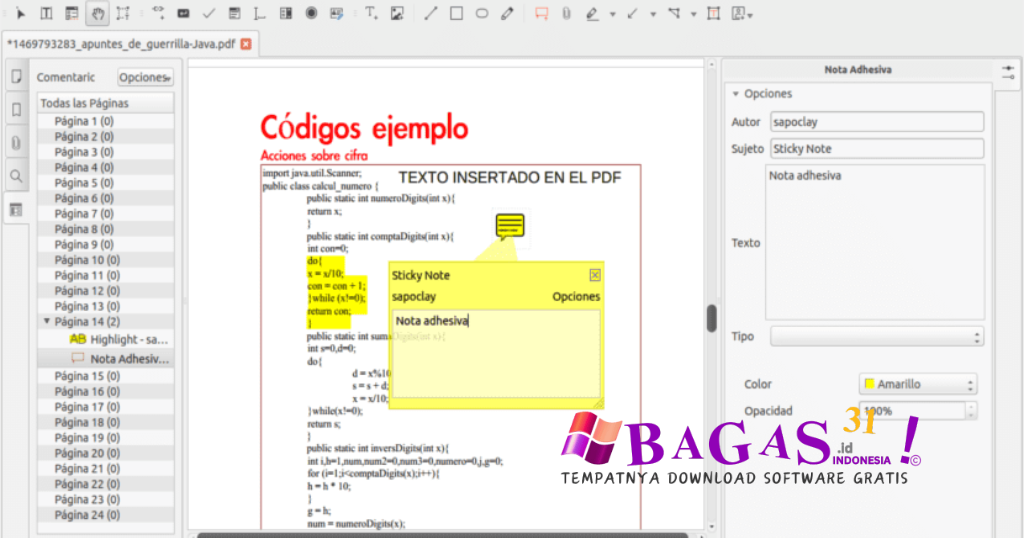Click the Attach File paperclip tool
This screenshot has height=538, width=1024.
pyautogui.click(x=566, y=13)
